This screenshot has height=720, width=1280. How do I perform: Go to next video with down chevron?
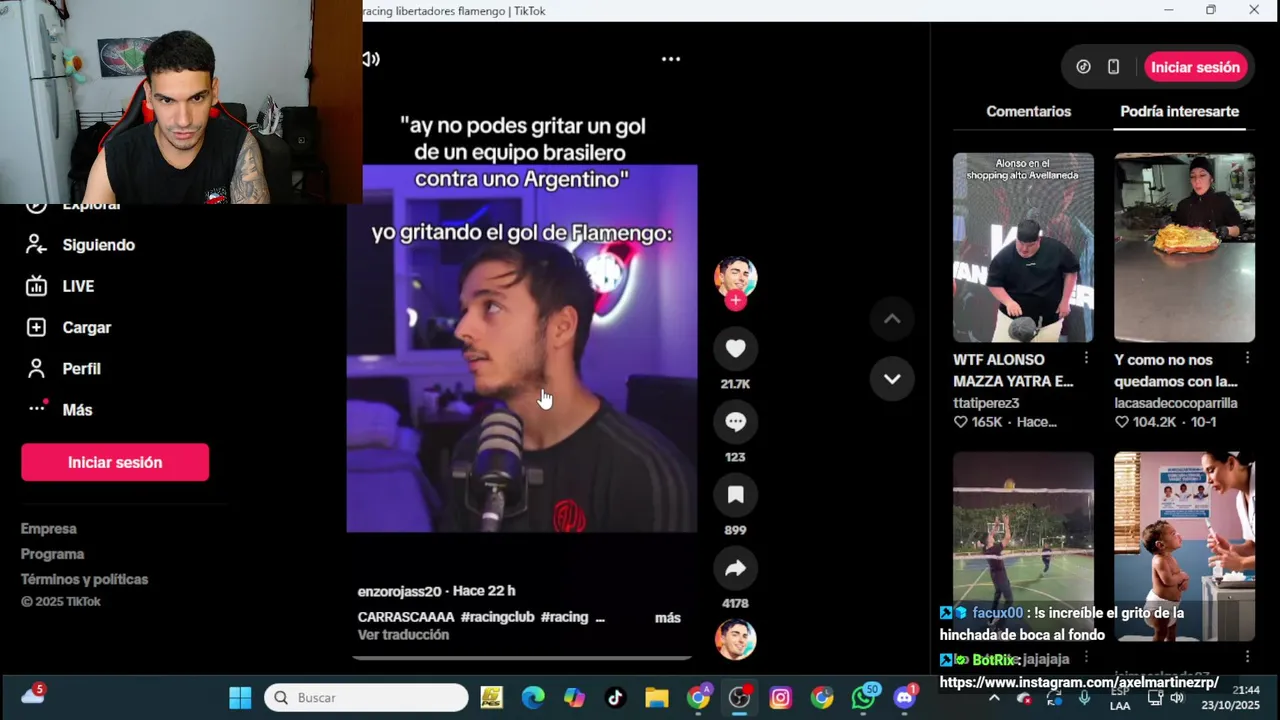pyautogui.click(x=892, y=379)
